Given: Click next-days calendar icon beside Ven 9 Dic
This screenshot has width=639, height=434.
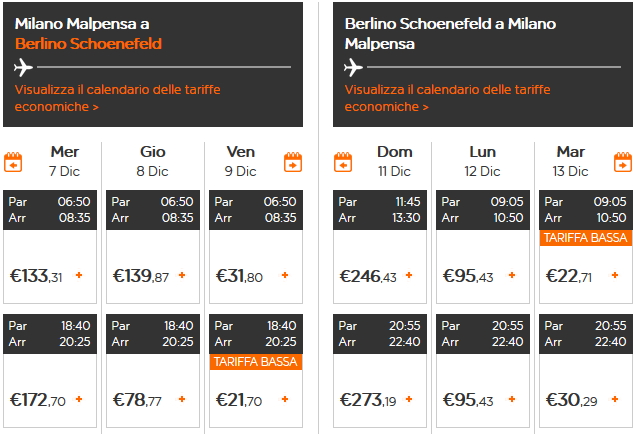Looking at the screenshot, I should [x=293, y=161].
